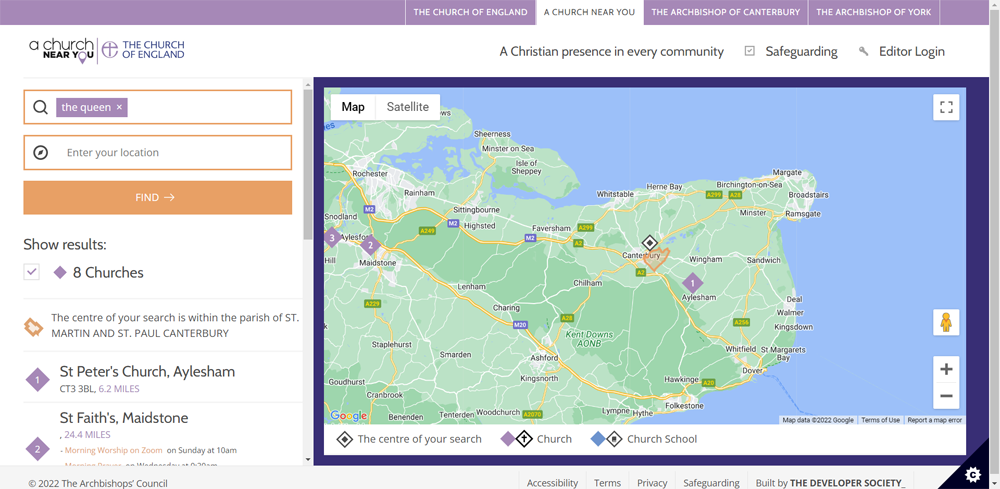Image resolution: width=1000 pixels, height=489 pixels.
Task: Click the Church legend icon
Action: point(516,439)
